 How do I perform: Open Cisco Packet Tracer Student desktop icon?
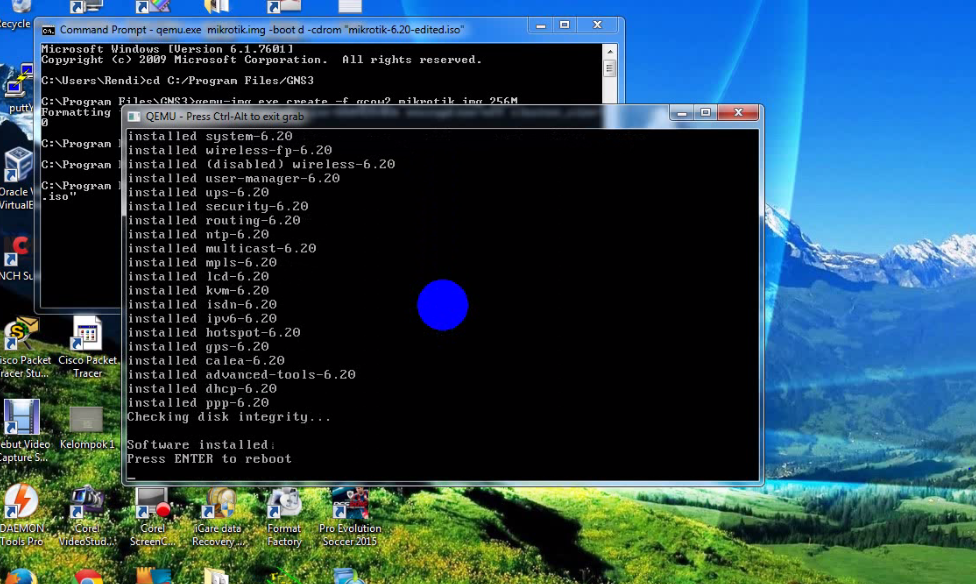click(24, 346)
